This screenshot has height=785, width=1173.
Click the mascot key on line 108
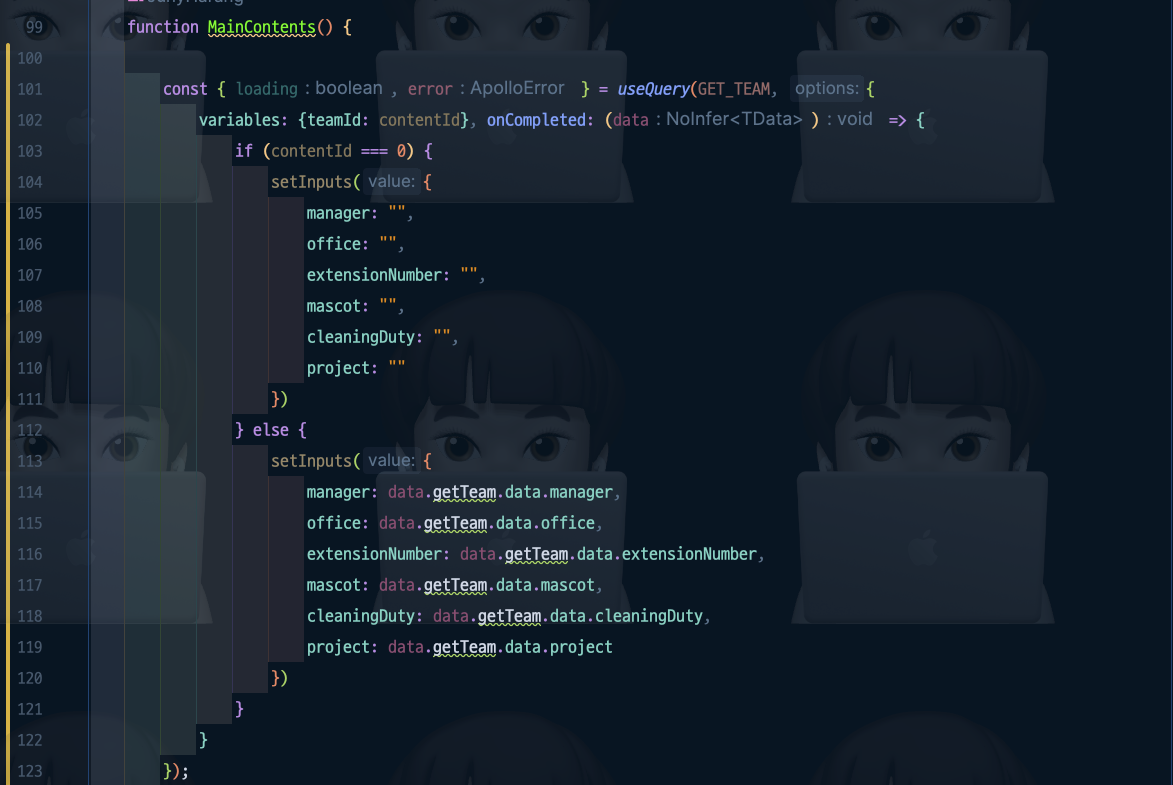(334, 306)
